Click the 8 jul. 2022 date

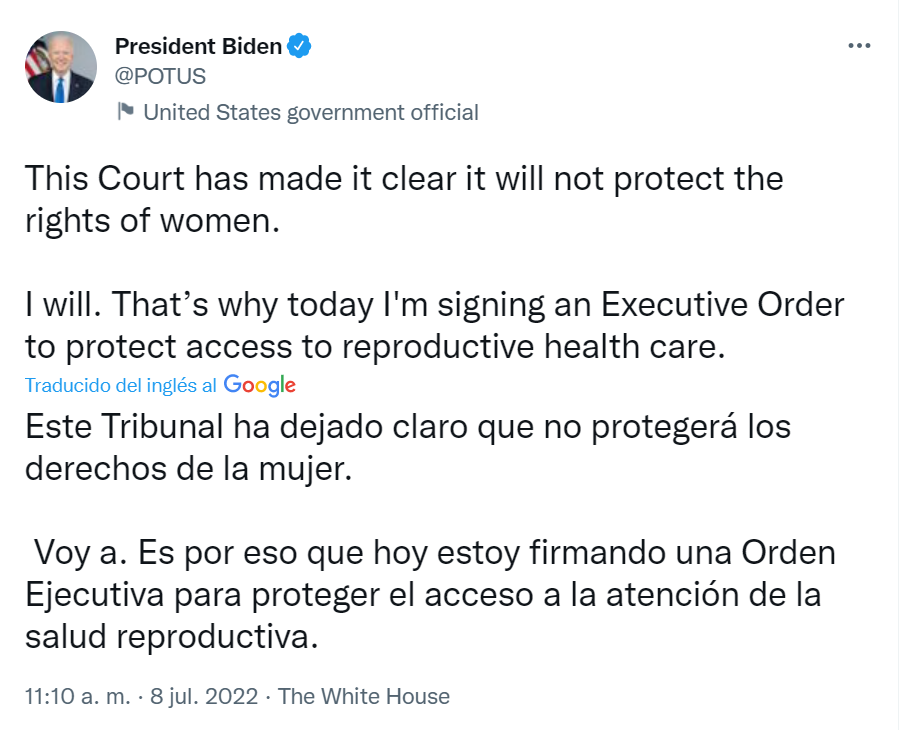click(205, 696)
